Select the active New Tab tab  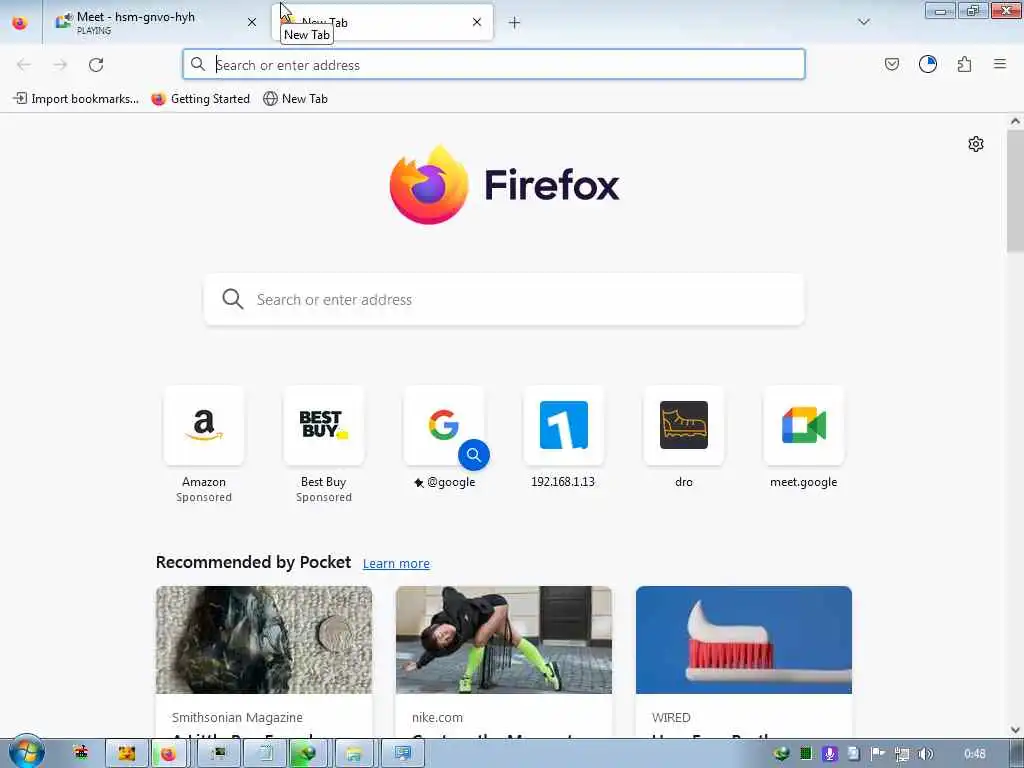tap(383, 22)
